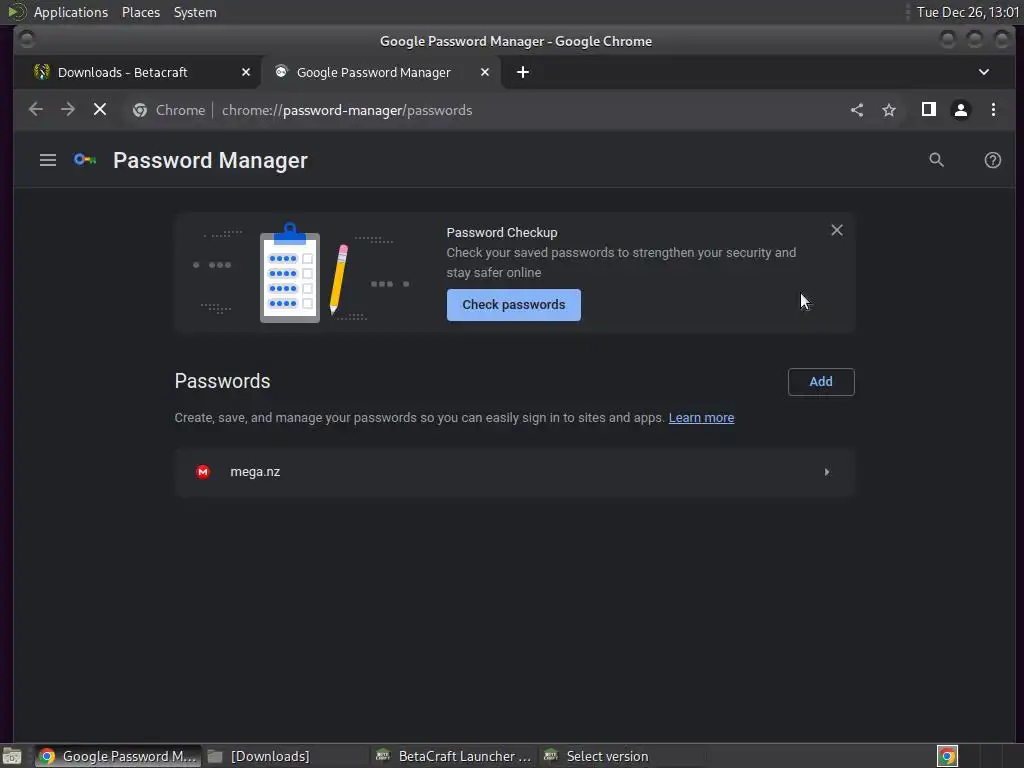The width and height of the screenshot is (1024, 768).
Task: Click the Chrome site info chip
Action: click(x=169, y=110)
